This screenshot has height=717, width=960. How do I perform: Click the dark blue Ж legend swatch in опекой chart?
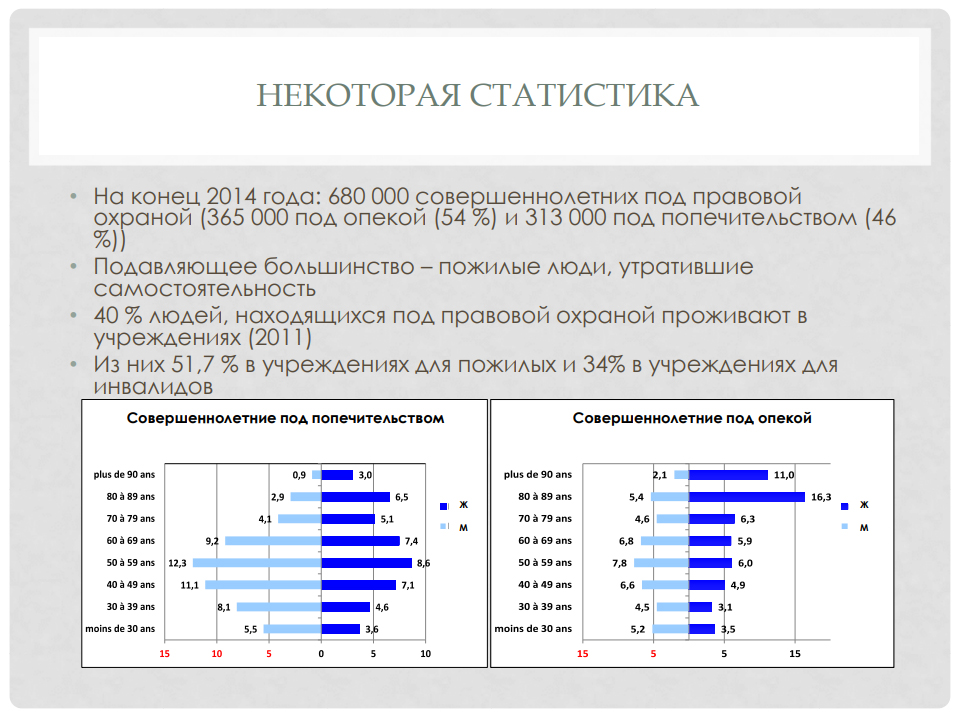(845, 506)
